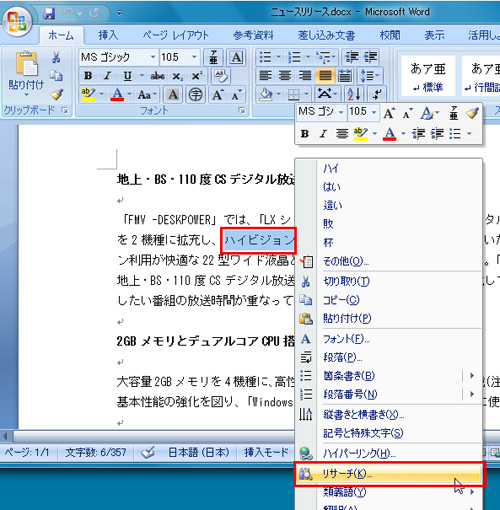Click enclosed character circle icon
Image resolution: width=500 pixels, height=510 pixels.
tap(195, 95)
